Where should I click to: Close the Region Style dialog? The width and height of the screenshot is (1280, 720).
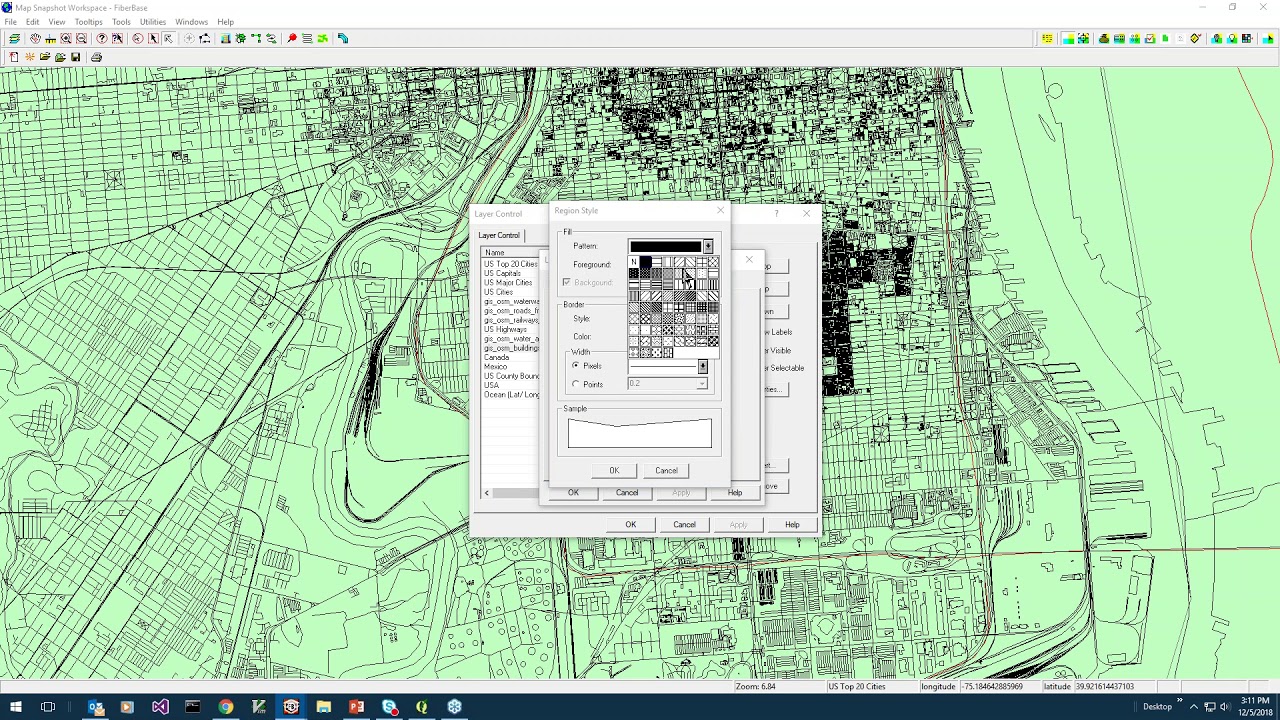pyautogui.click(x=720, y=211)
